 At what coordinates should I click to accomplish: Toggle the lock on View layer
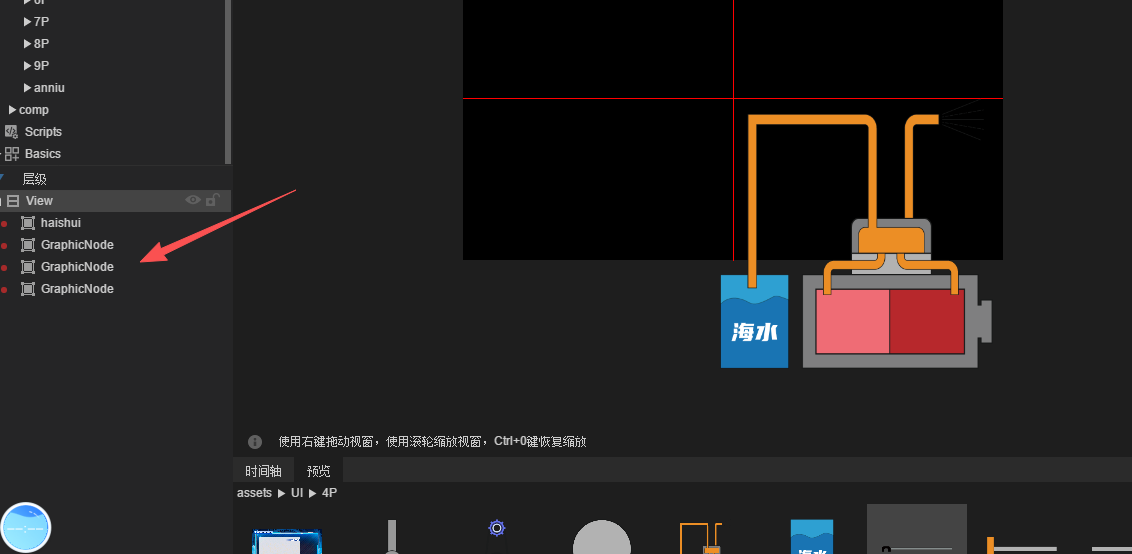pos(212,200)
